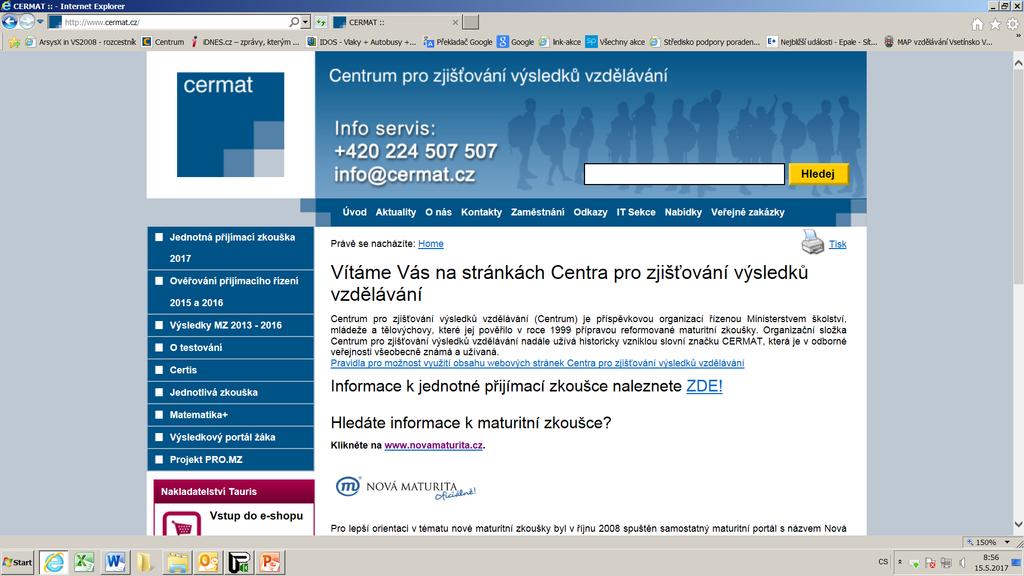Open IDOS Vlaky + Autobusy bookmark

click(x=361, y=42)
